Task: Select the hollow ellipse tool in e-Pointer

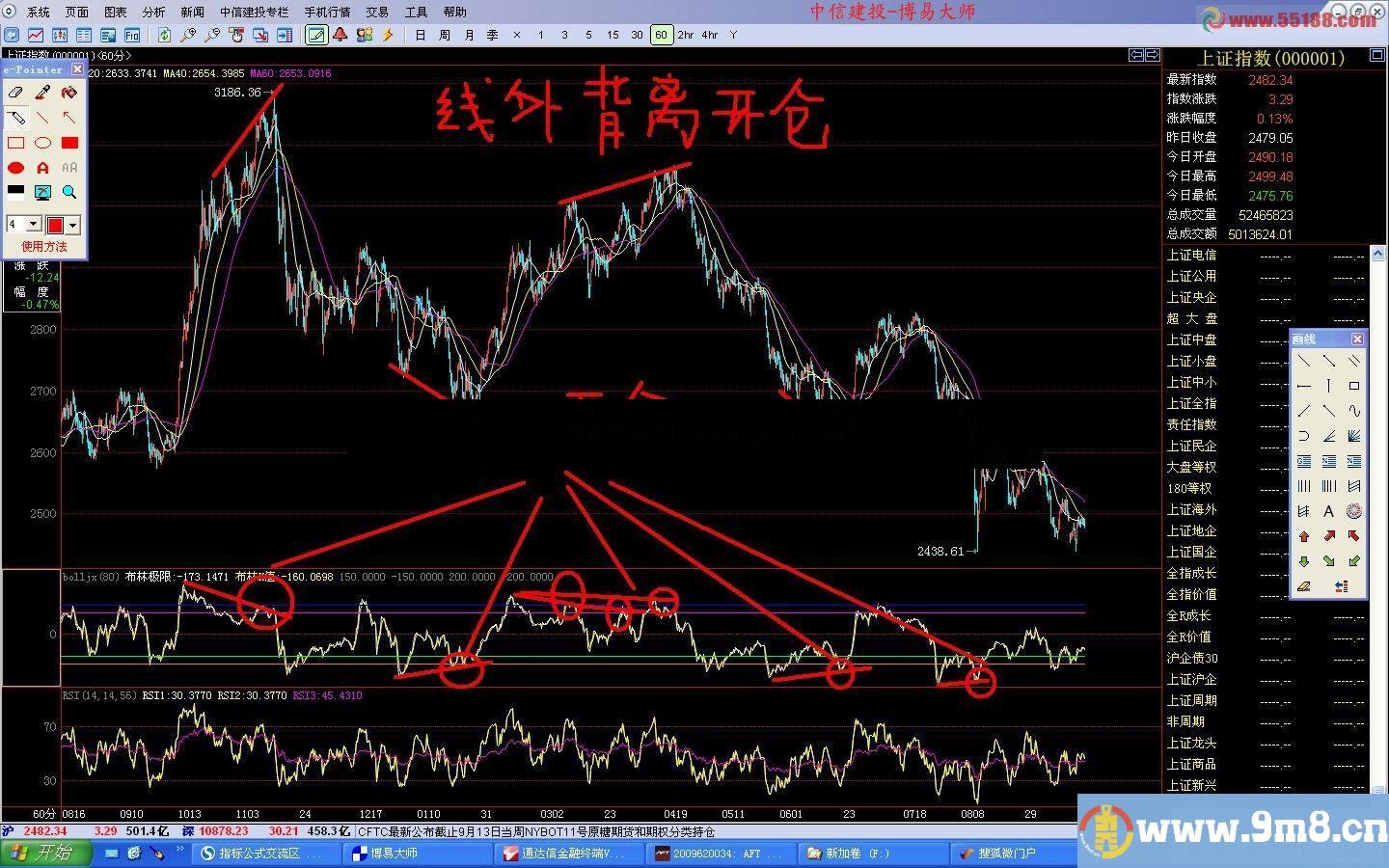Action: (42, 143)
